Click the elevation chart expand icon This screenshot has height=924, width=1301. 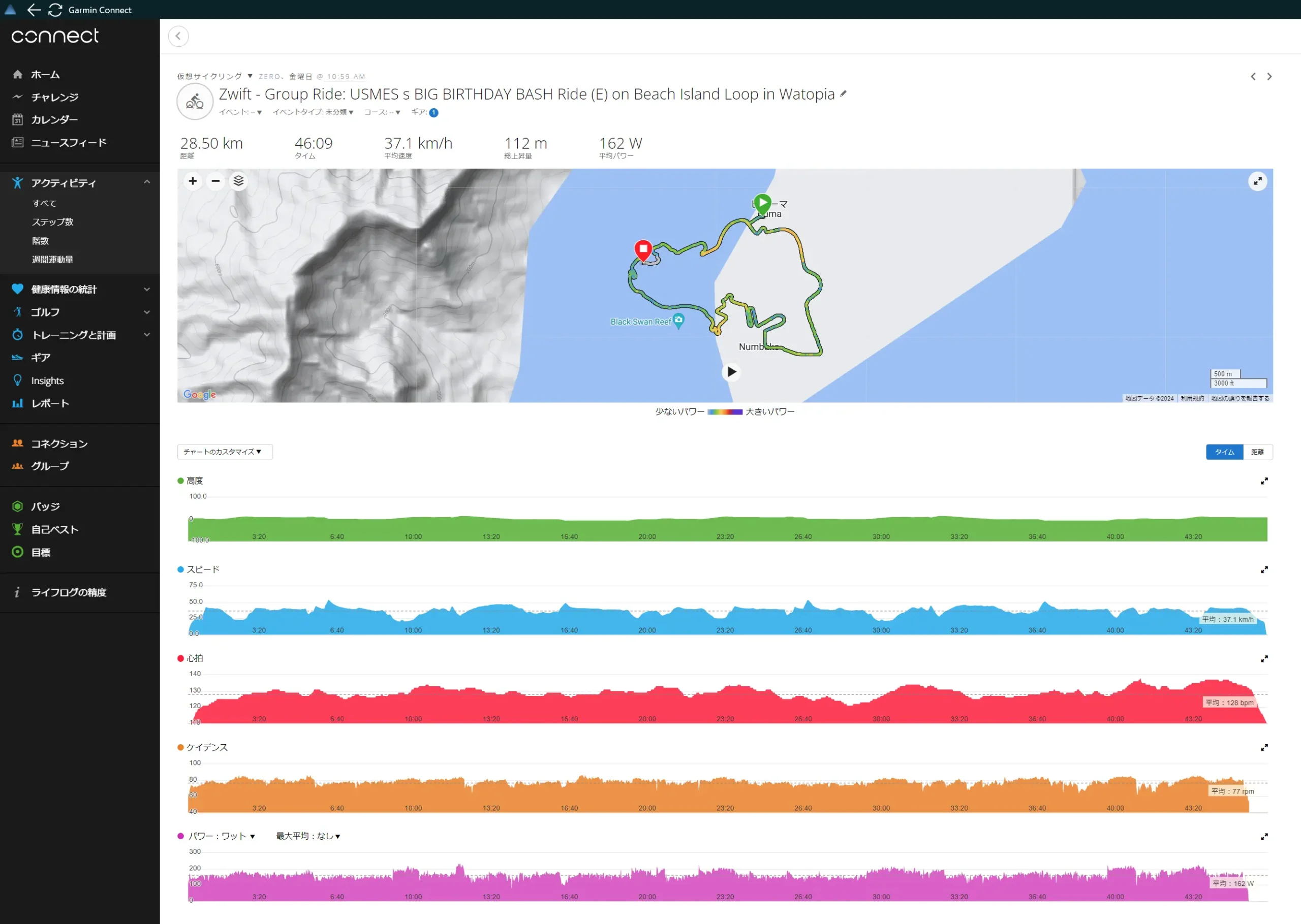coord(1263,481)
